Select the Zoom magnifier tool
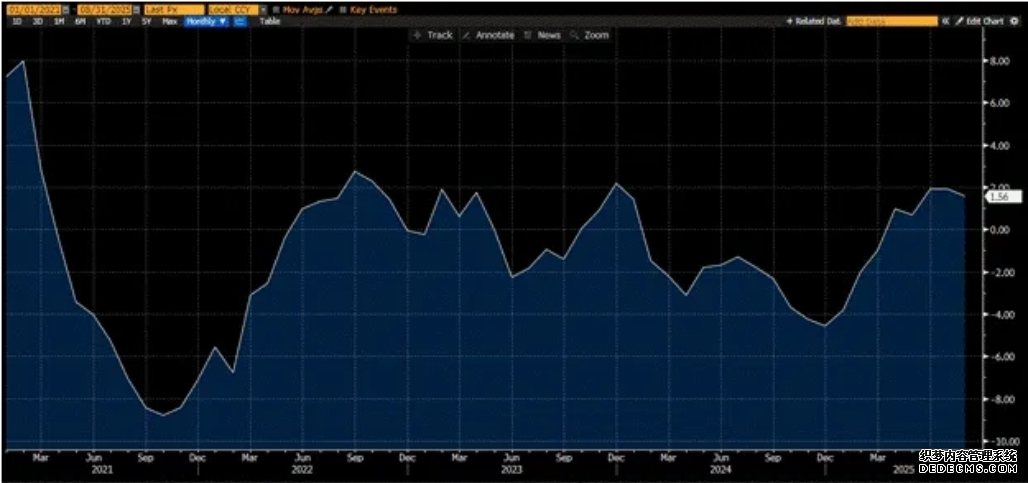This screenshot has width=1028, height=483. [590, 35]
